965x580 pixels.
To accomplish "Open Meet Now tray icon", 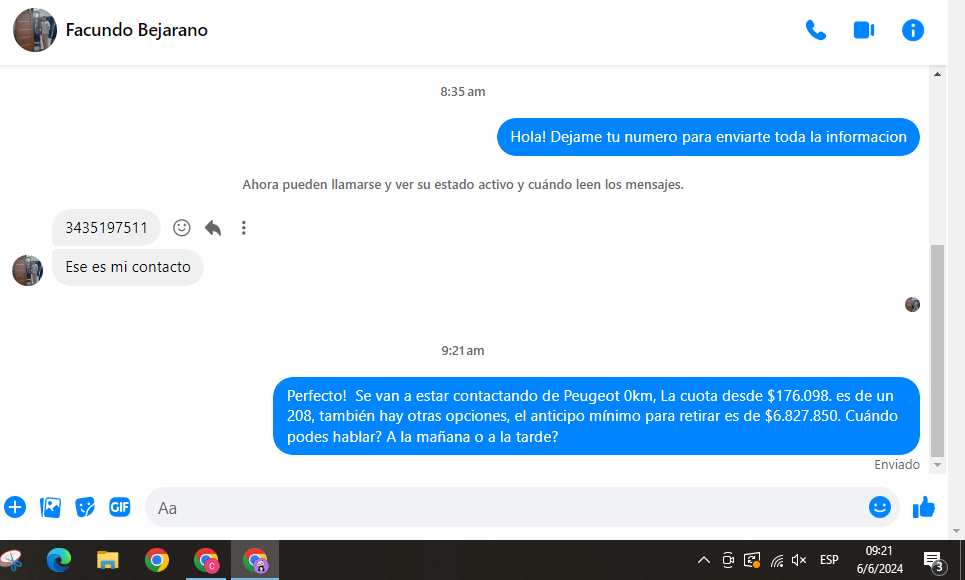I will [x=728, y=560].
